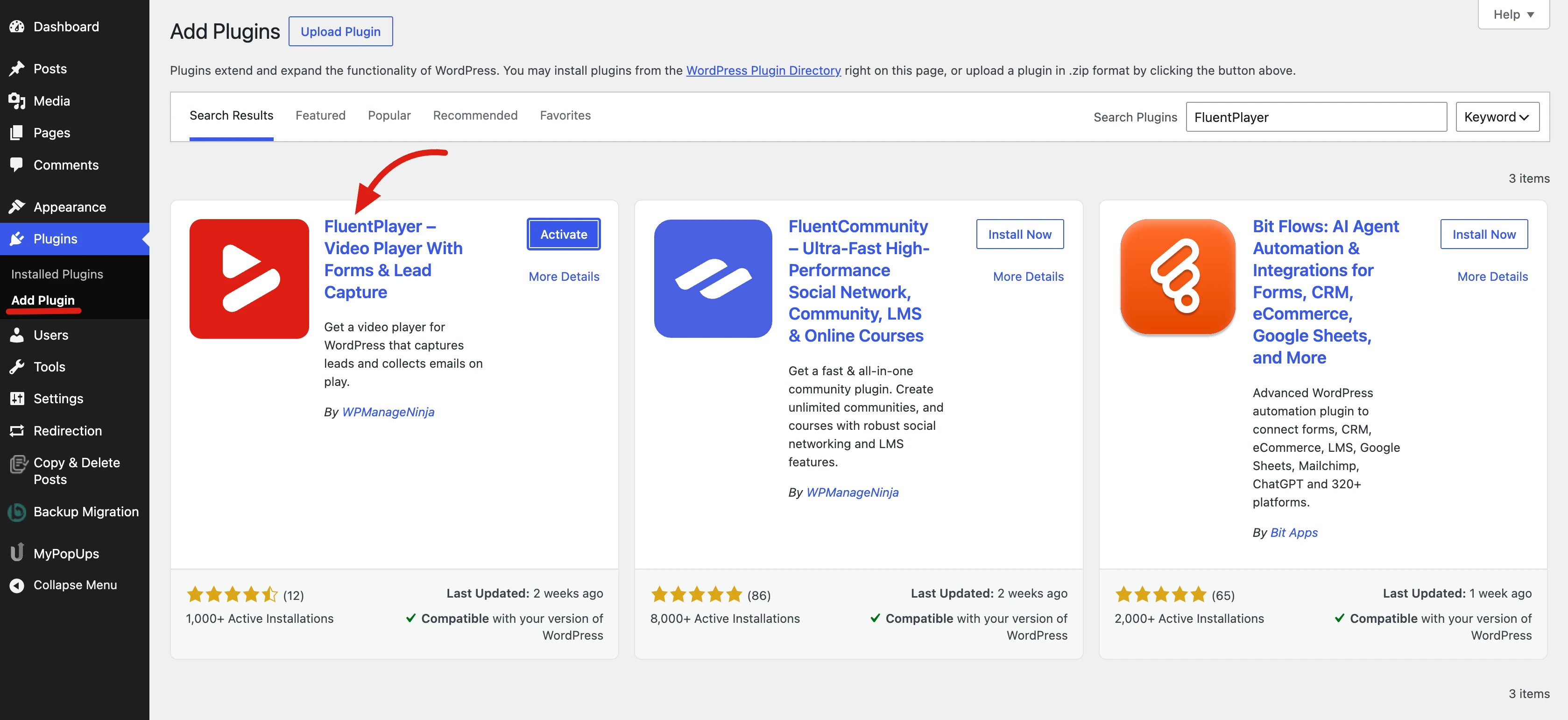Click the MyPopUps icon
This screenshot has width=1568, height=720.
click(17, 553)
